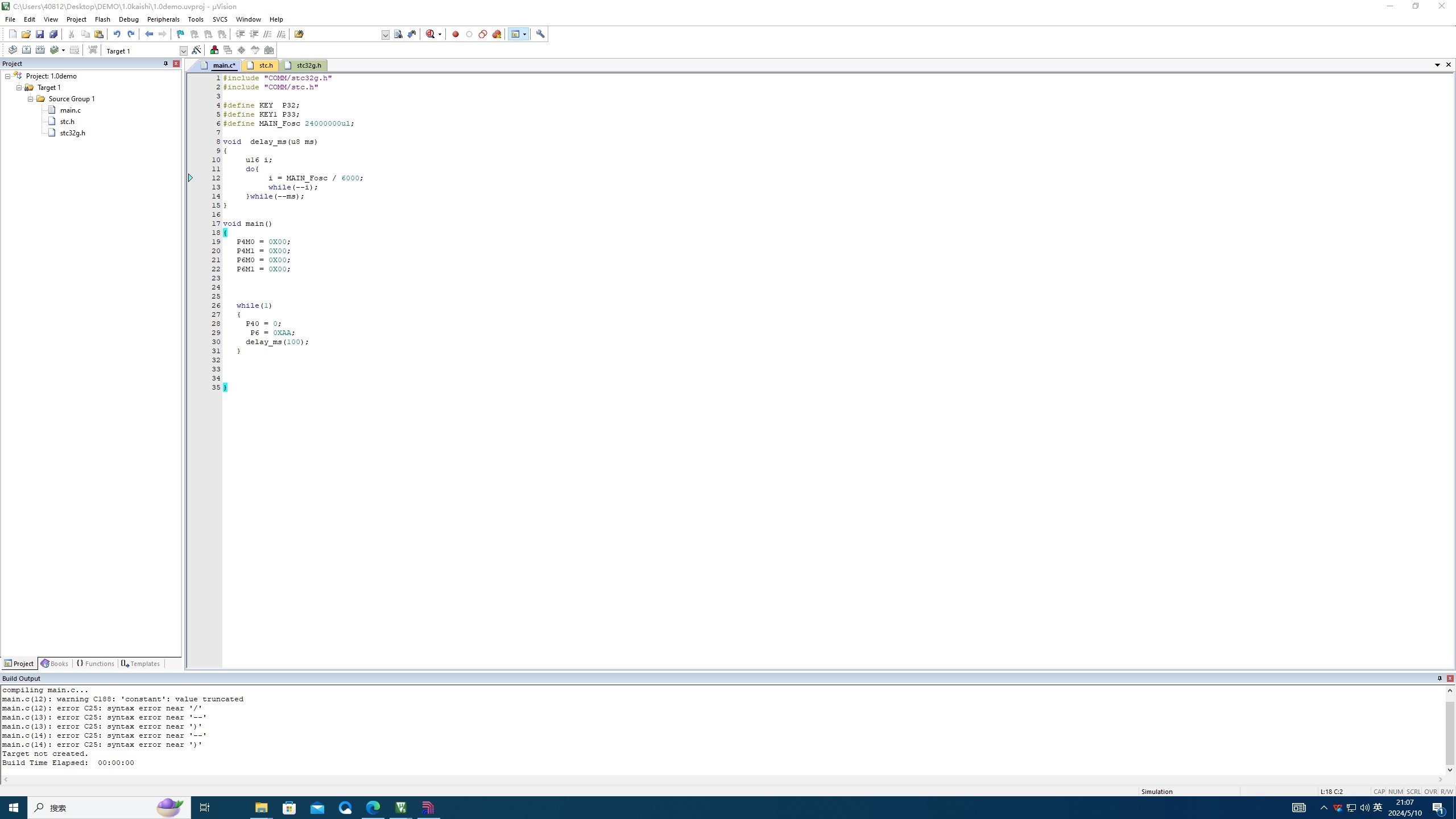1456x819 pixels.
Task: Toggle bookmark flag icon
Action: pyautogui.click(x=181, y=34)
